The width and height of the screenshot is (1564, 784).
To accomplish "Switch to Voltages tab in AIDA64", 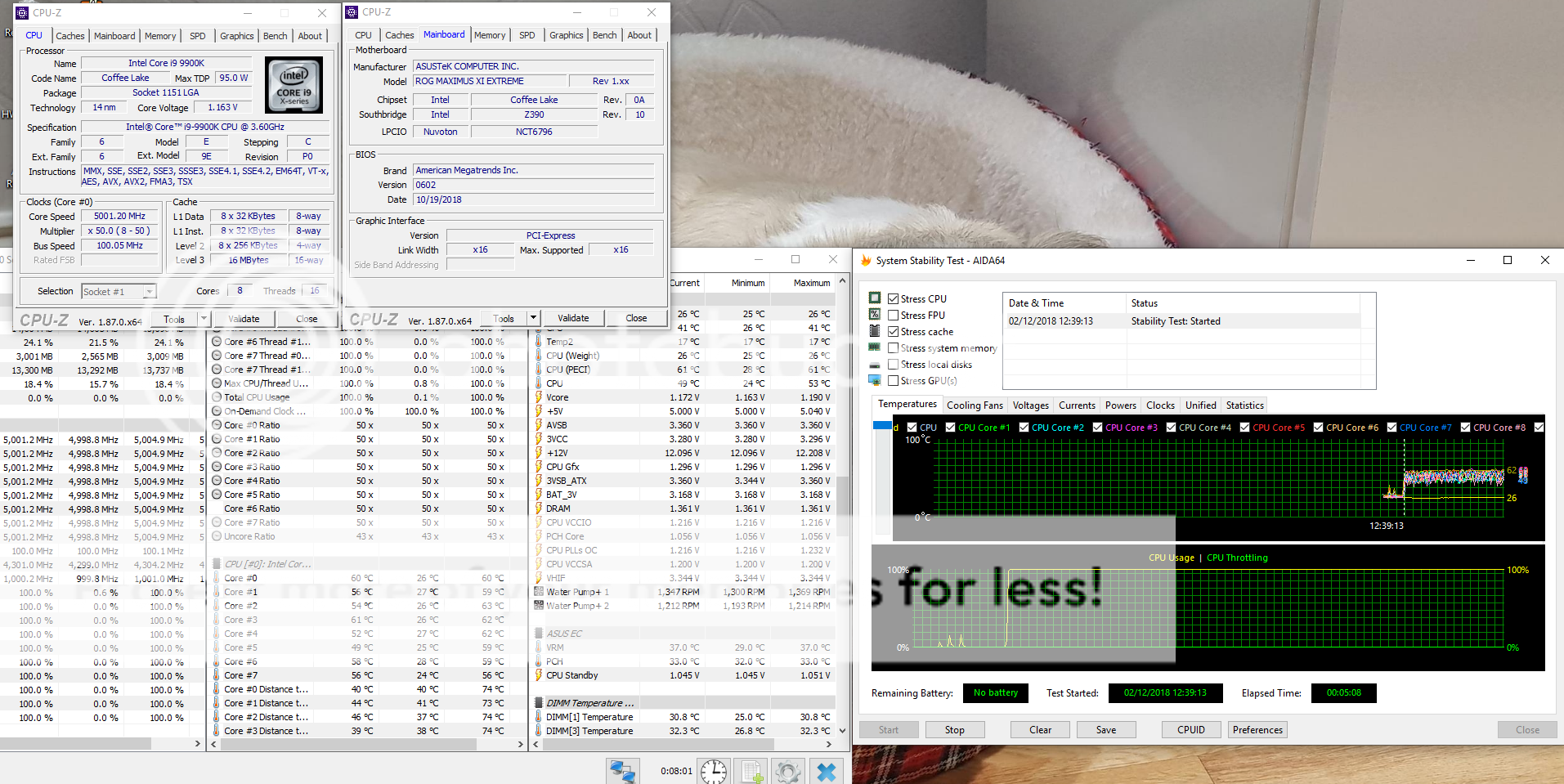I will 1030,405.
